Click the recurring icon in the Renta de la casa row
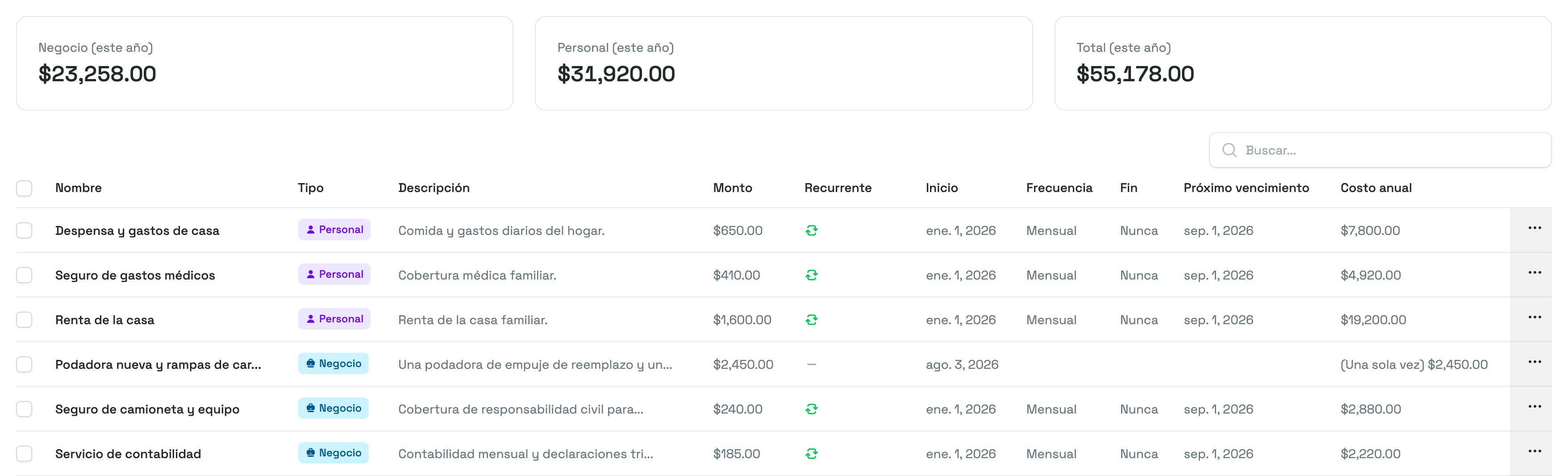This screenshot has height=476, width=1568. (811, 320)
